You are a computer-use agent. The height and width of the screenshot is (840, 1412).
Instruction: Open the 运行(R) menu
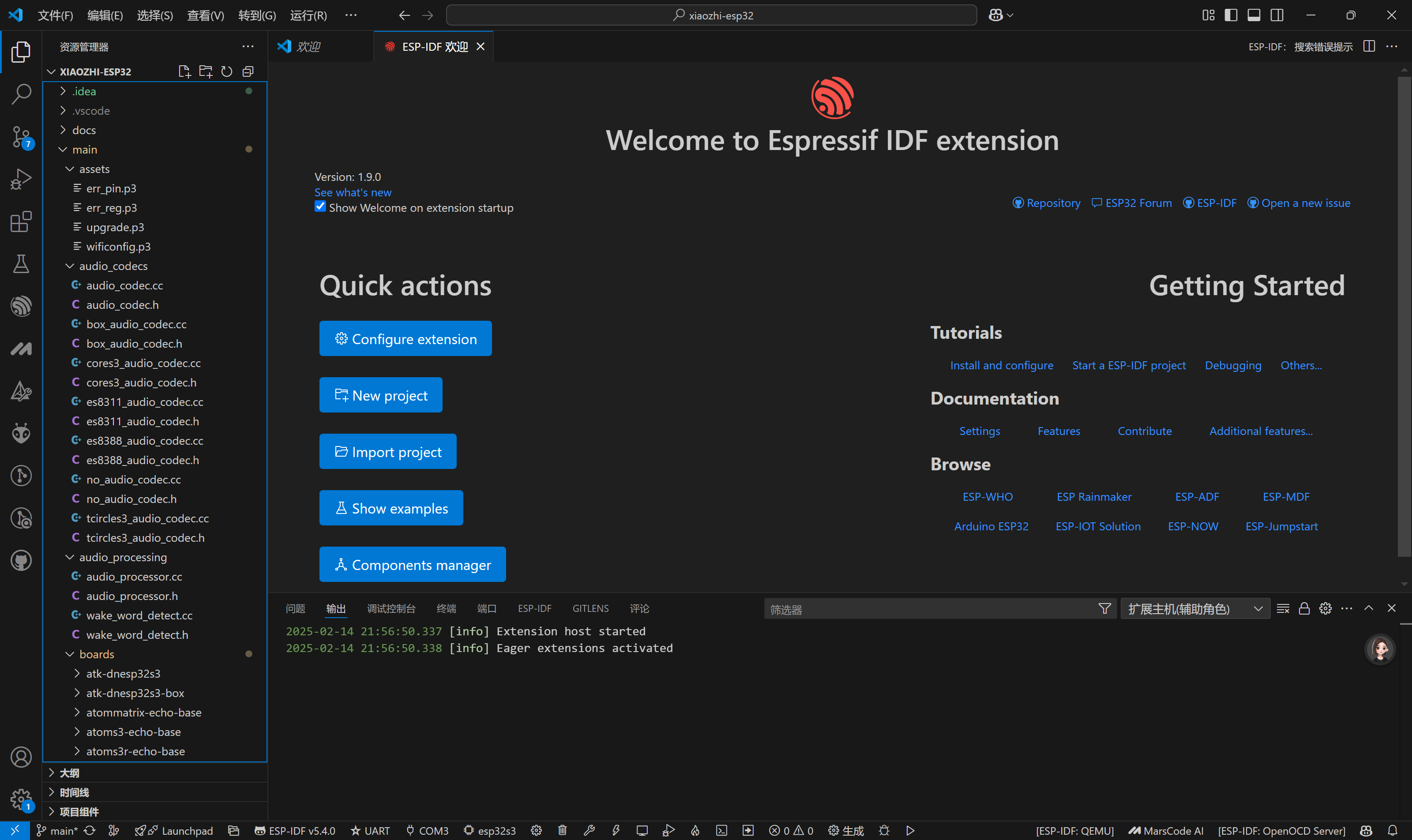(x=308, y=15)
